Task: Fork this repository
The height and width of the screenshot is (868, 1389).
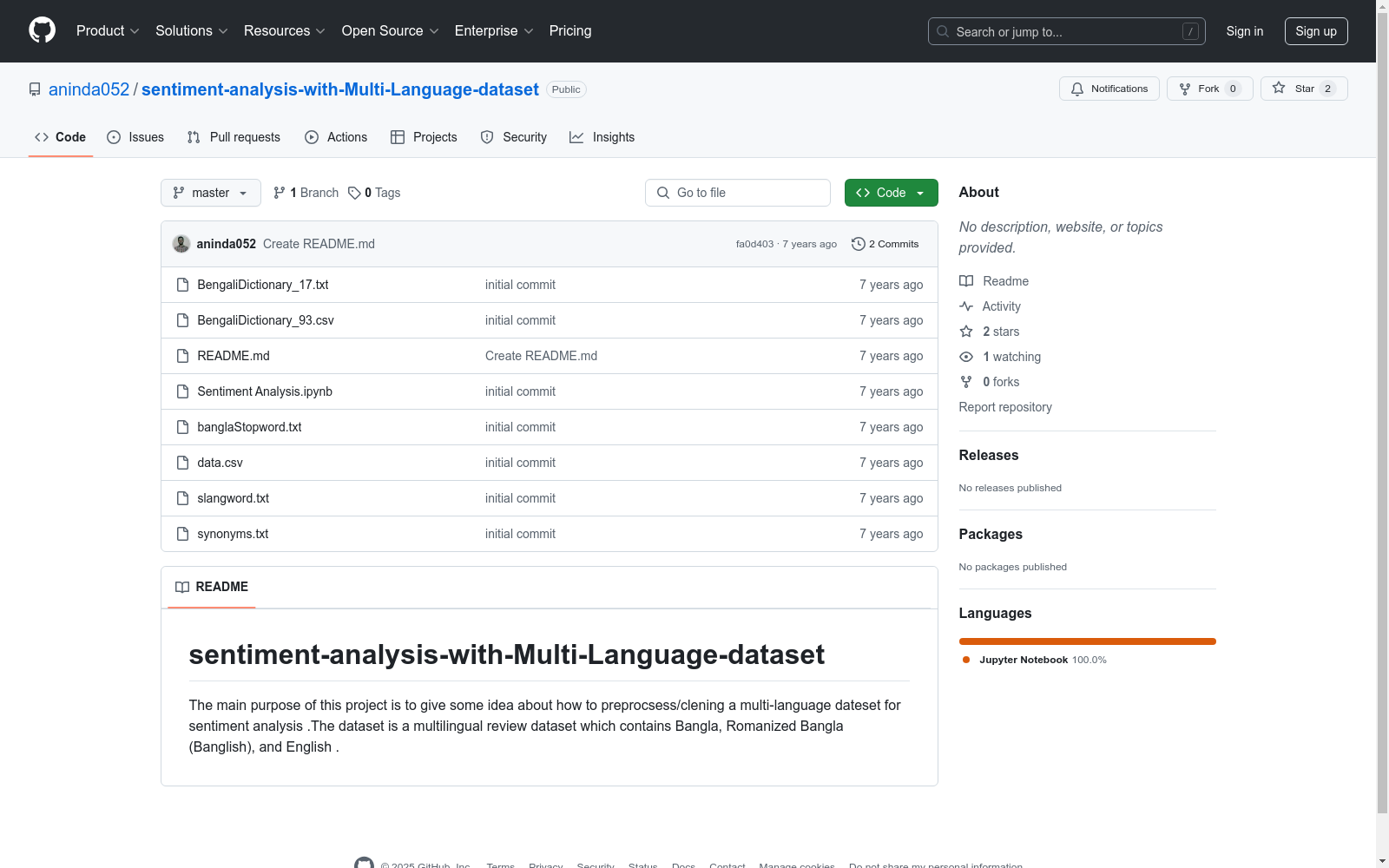Action: [x=1210, y=89]
